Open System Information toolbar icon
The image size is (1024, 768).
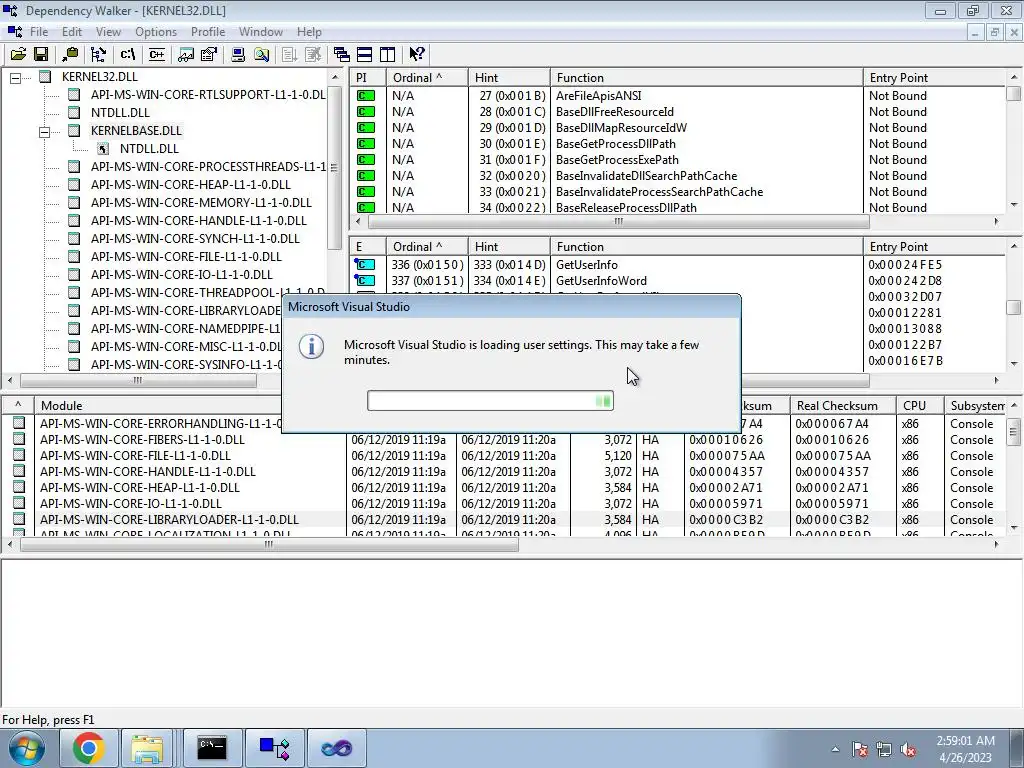pos(238,54)
